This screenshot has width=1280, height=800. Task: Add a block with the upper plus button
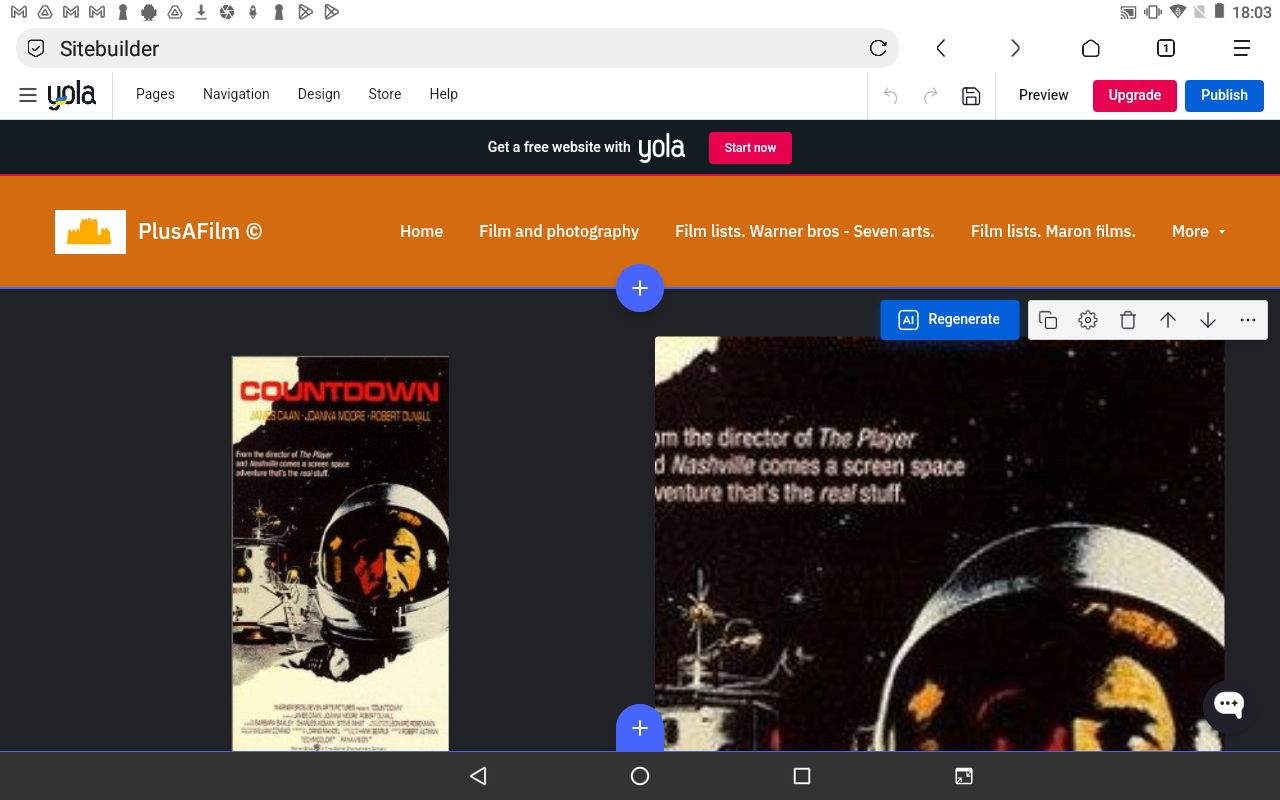640,288
